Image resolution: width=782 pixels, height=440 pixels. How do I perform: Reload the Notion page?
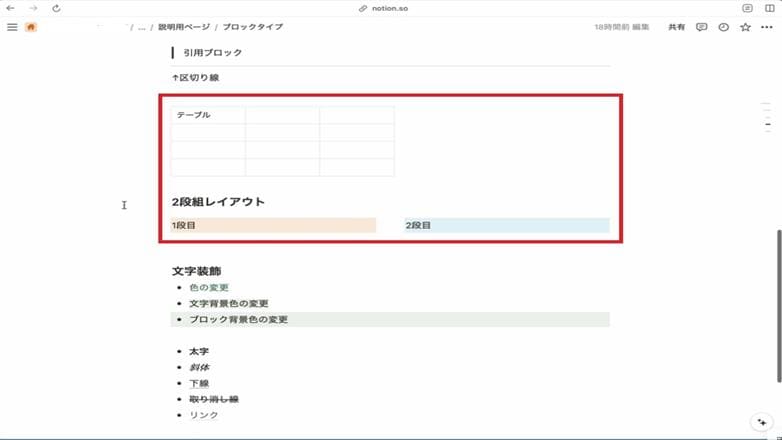(x=56, y=8)
